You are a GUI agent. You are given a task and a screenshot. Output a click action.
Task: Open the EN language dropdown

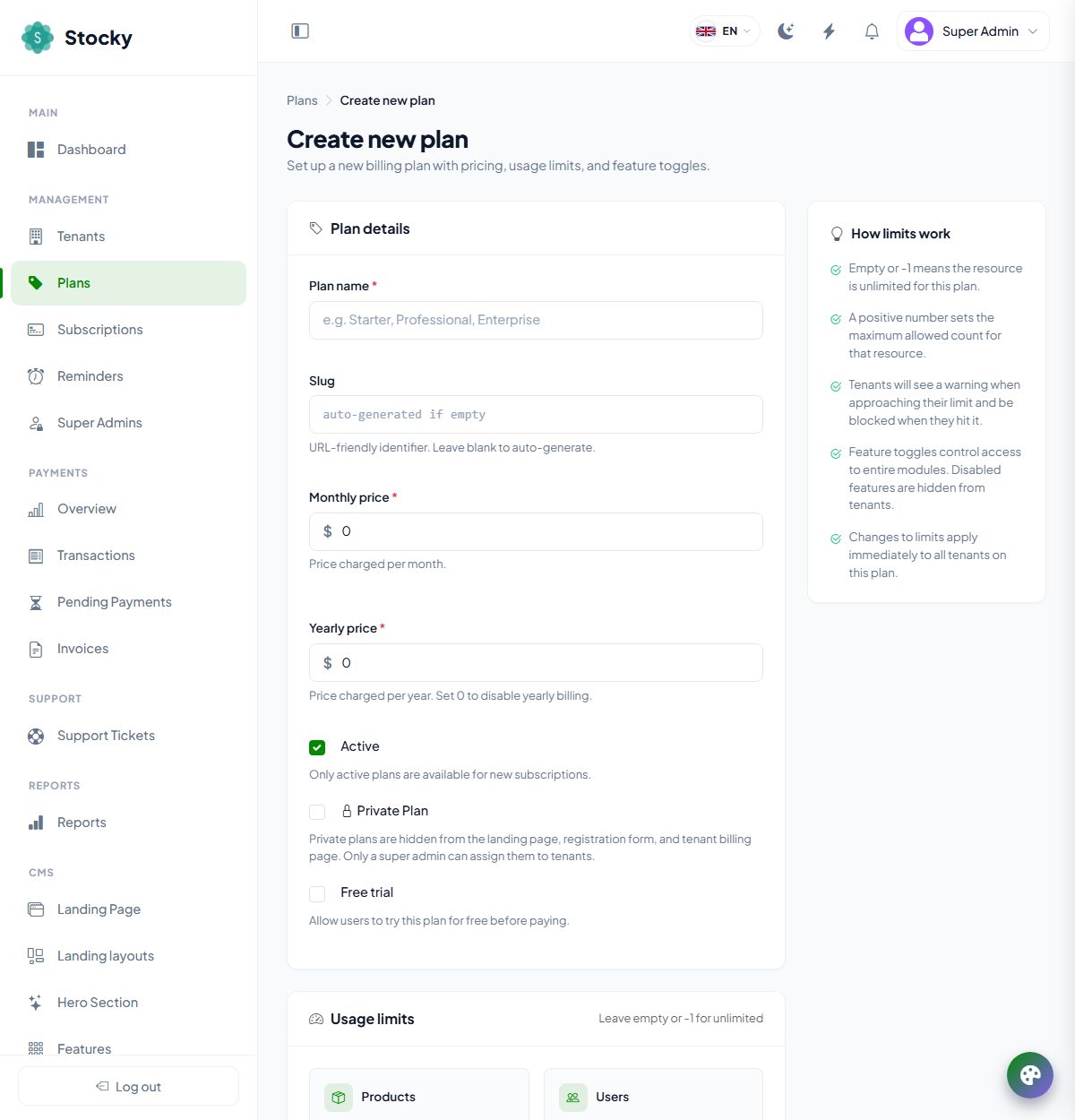[724, 31]
